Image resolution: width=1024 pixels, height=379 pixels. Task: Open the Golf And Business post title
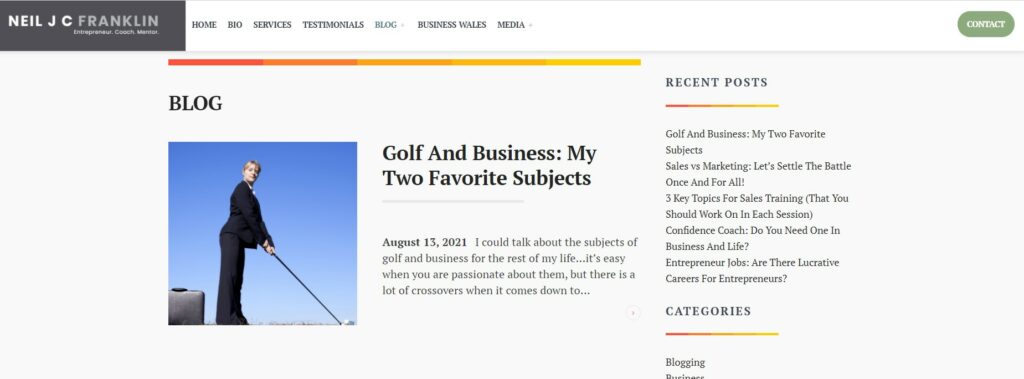[489, 165]
